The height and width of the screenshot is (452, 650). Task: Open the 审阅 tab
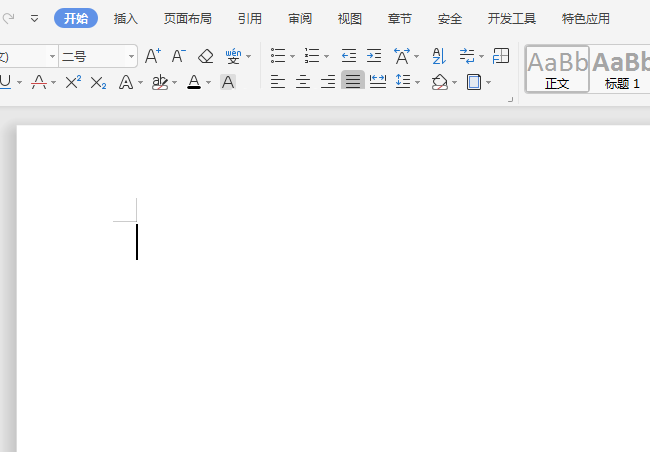click(300, 19)
